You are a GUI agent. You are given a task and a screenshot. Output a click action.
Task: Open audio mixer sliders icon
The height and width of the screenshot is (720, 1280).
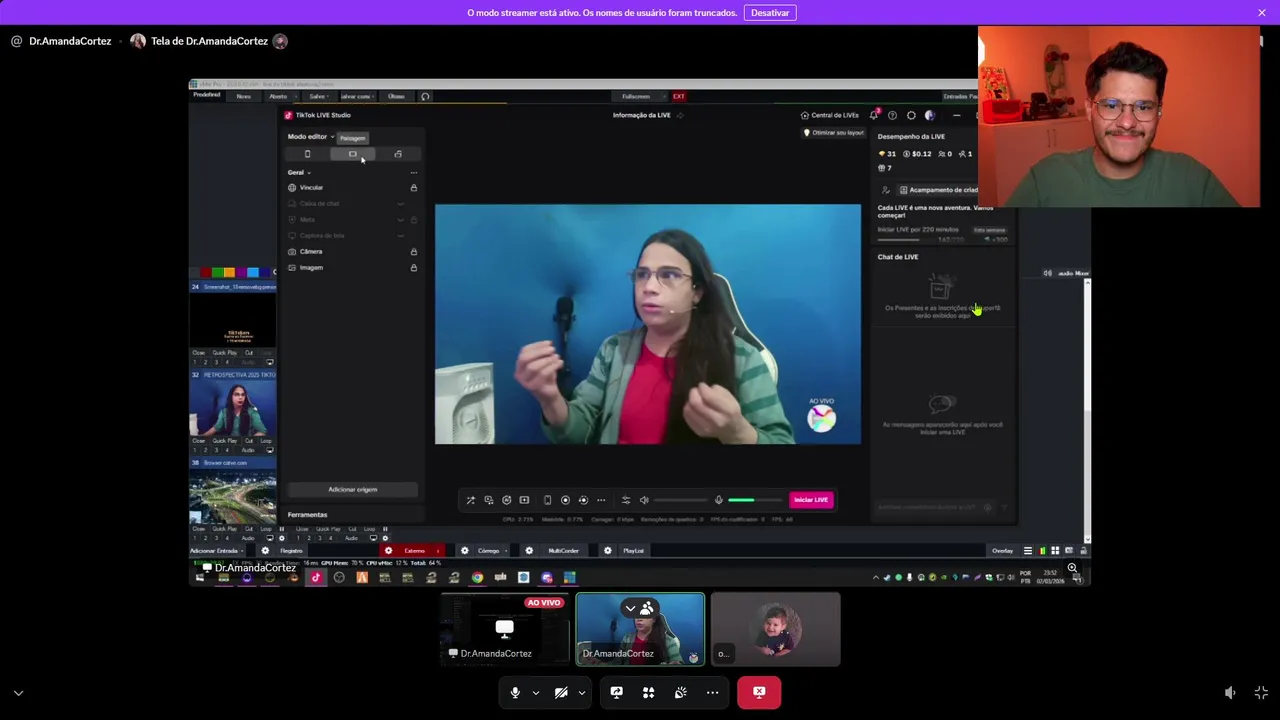pos(626,500)
